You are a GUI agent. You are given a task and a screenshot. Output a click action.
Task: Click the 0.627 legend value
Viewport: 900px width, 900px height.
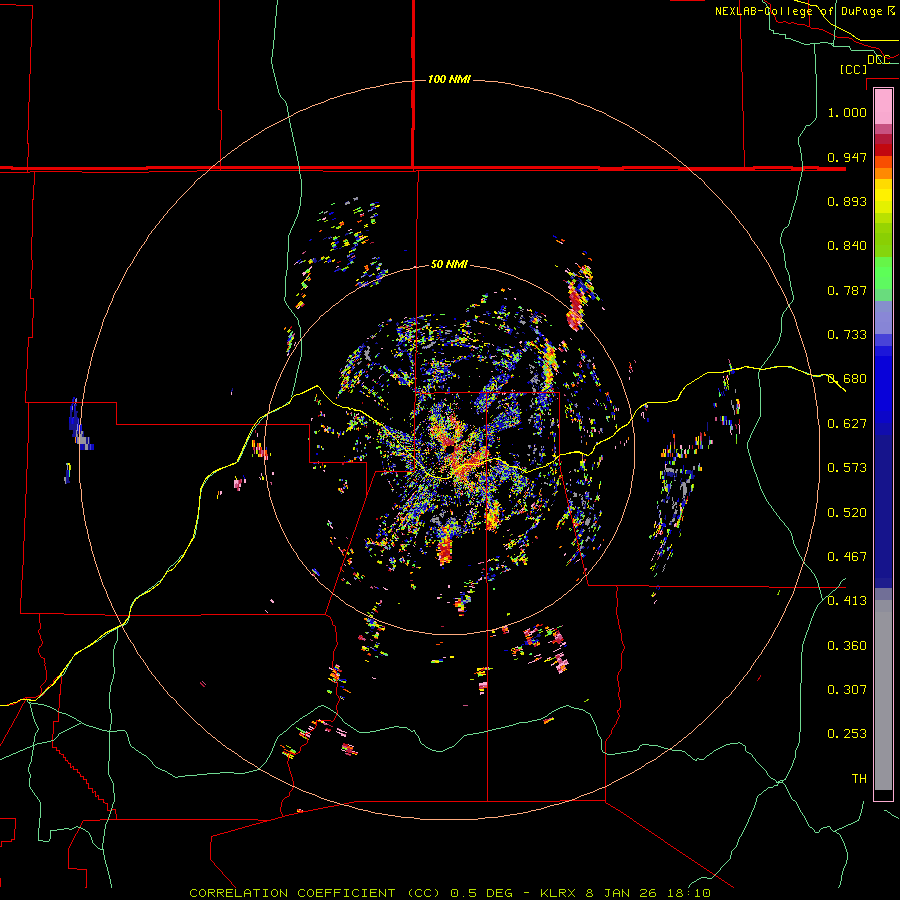click(847, 424)
